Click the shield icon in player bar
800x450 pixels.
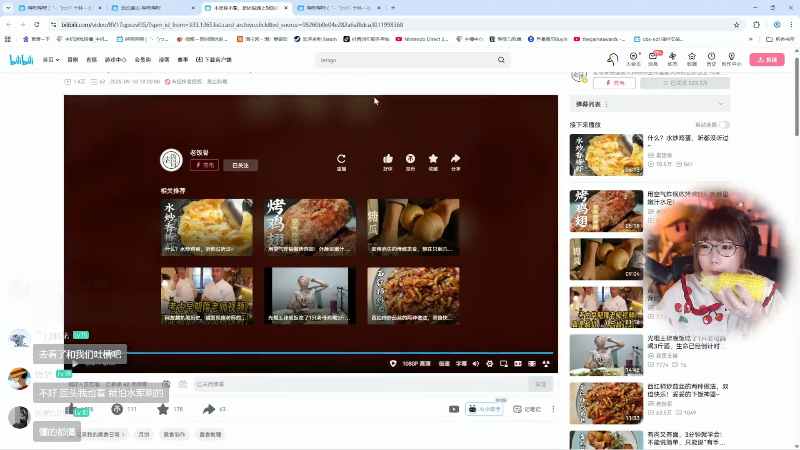[x=393, y=364]
